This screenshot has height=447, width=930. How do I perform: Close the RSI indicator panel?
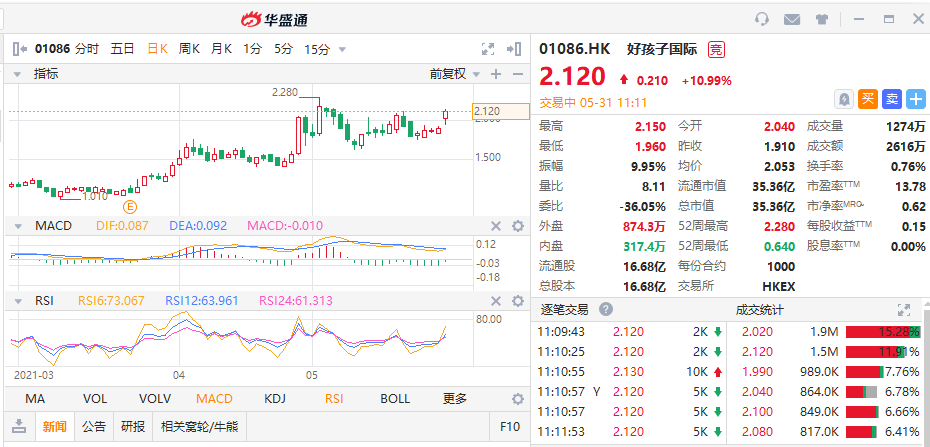pos(496,301)
